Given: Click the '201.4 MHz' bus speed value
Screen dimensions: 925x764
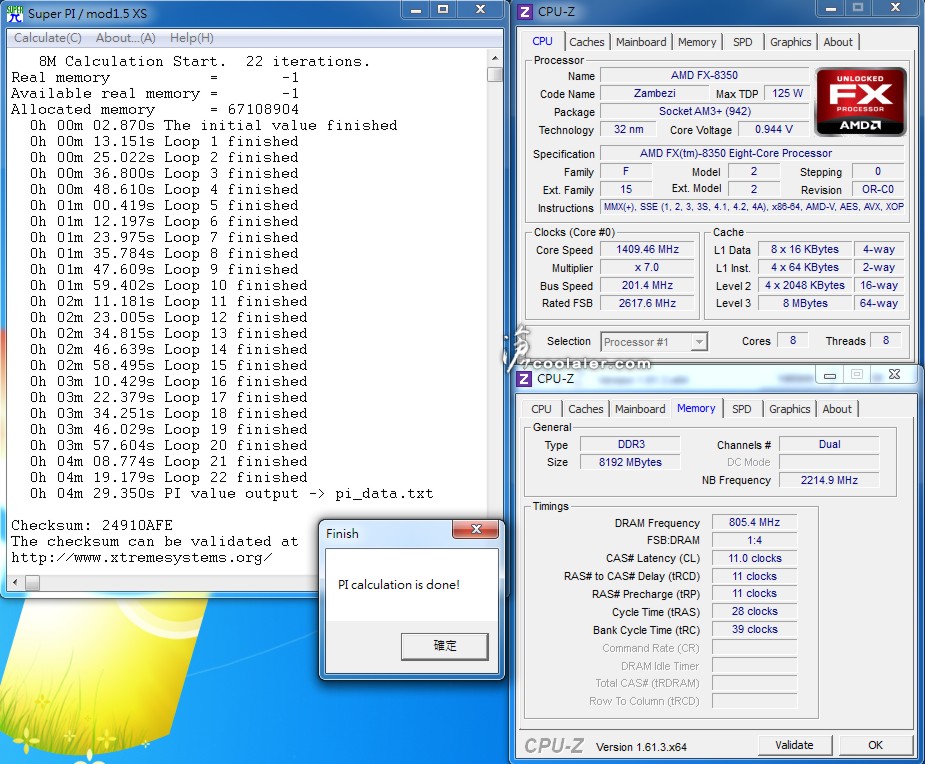Looking at the screenshot, I should coord(647,286).
